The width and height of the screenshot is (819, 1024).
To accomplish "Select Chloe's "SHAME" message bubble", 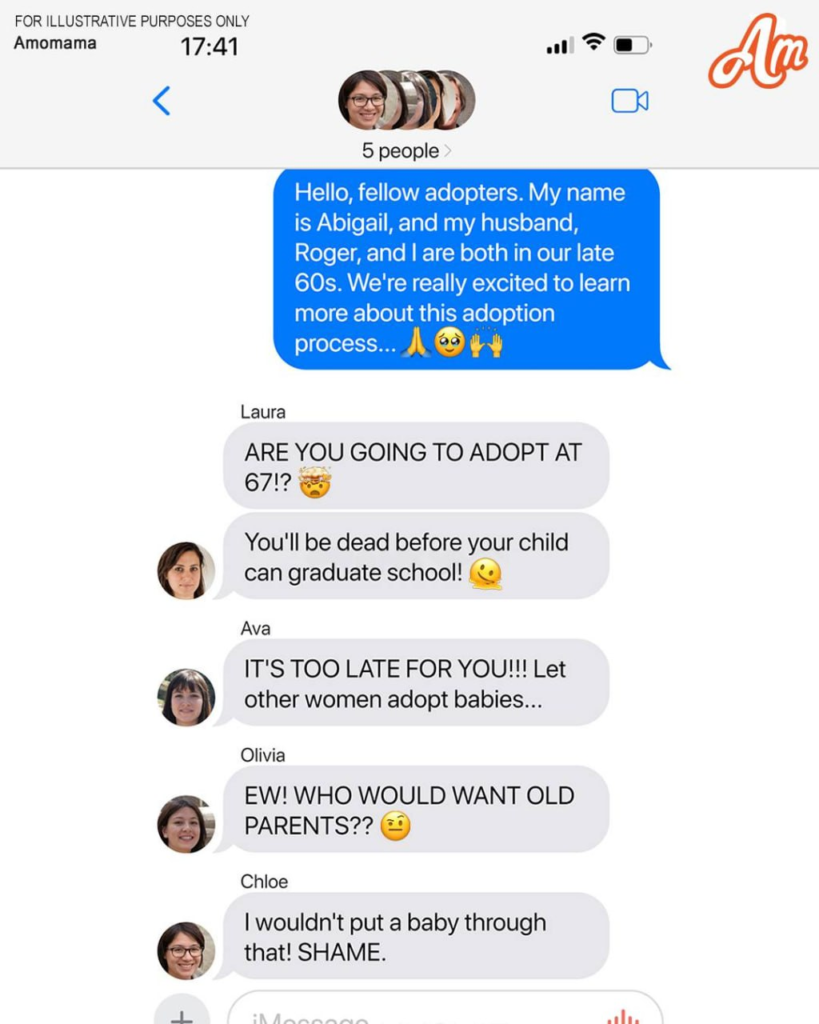I will tap(416, 936).
